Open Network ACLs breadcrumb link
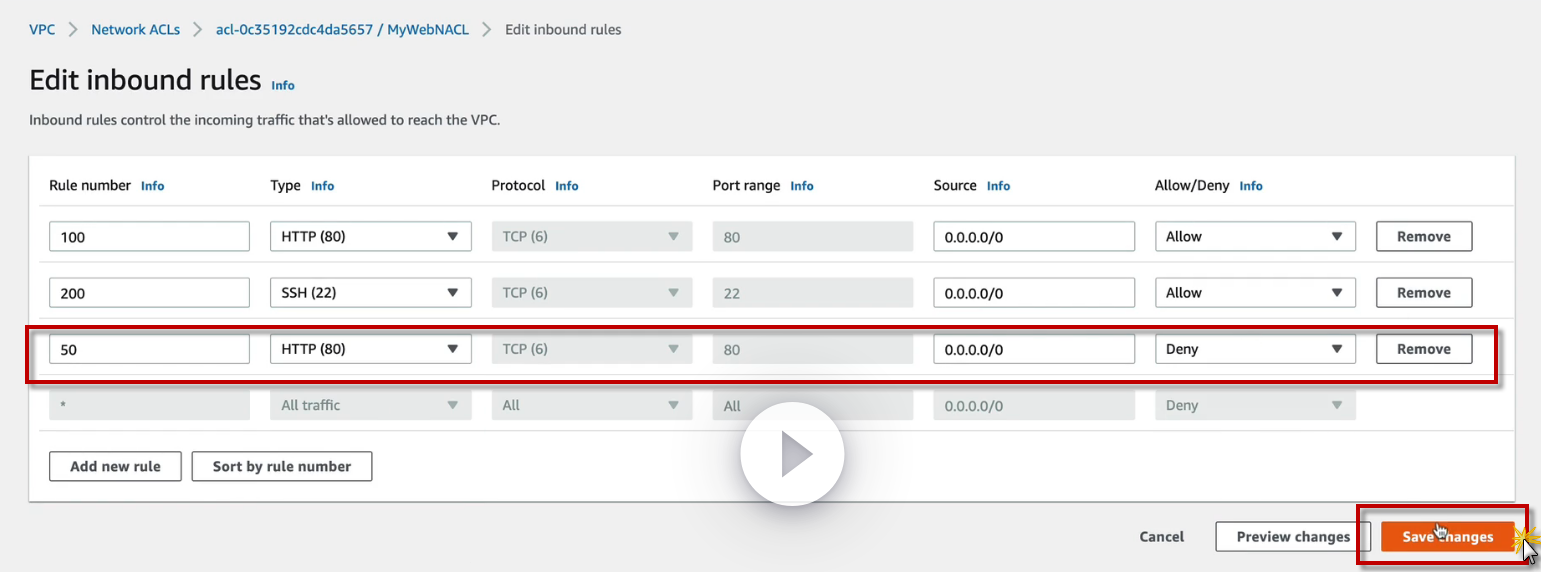 [x=135, y=30]
